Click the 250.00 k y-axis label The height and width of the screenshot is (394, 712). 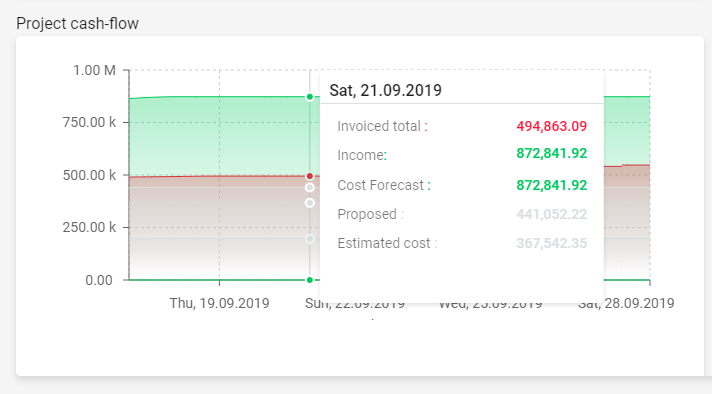point(89,227)
